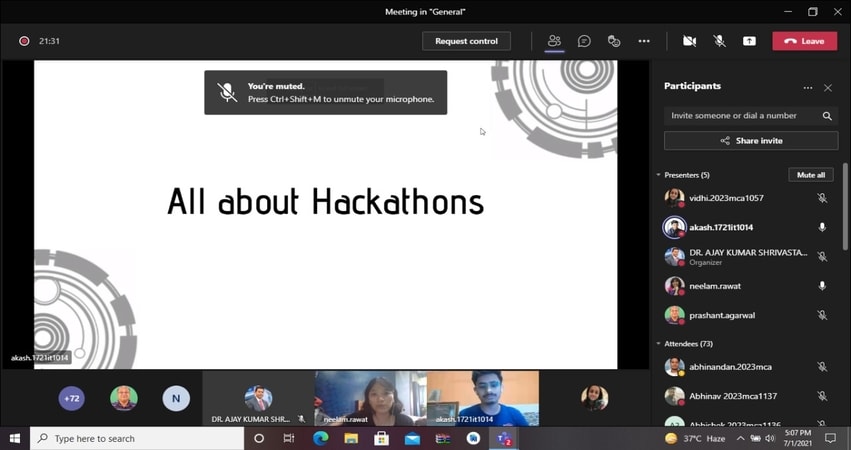Screen dimensions: 851x450
Task: Open the reactions and raise hand icon
Action: tap(614, 41)
